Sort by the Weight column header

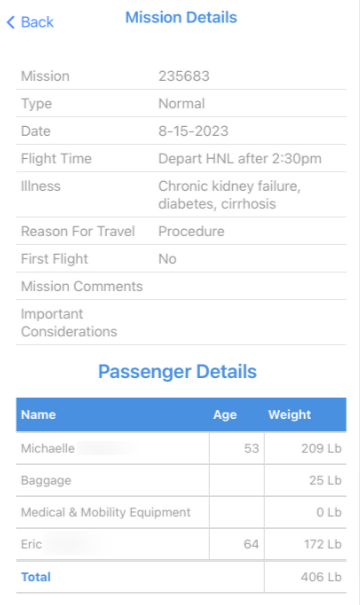[x=289, y=415]
